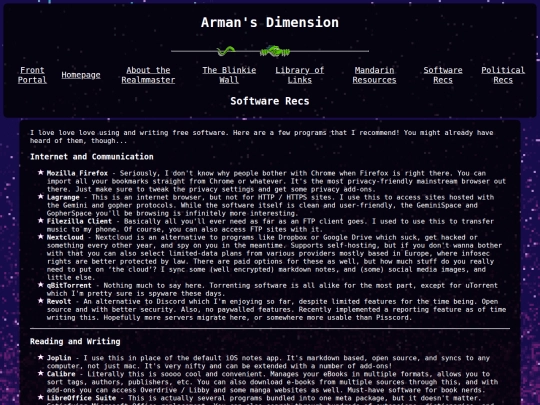This screenshot has height=405, width=540.
Task: Click the qBitTorrent entry name
Action: pyautogui.click(x=69, y=286)
